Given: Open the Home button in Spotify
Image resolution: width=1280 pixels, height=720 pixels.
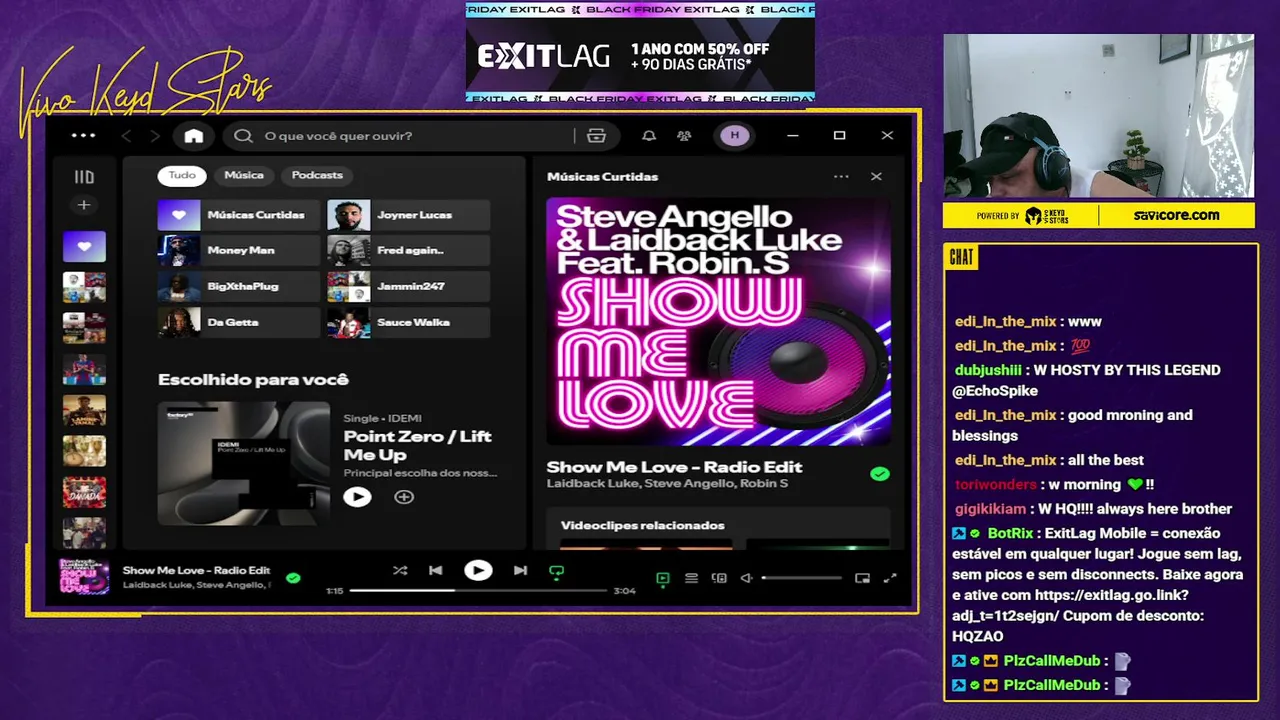Looking at the screenshot, I should pos(194,136).
